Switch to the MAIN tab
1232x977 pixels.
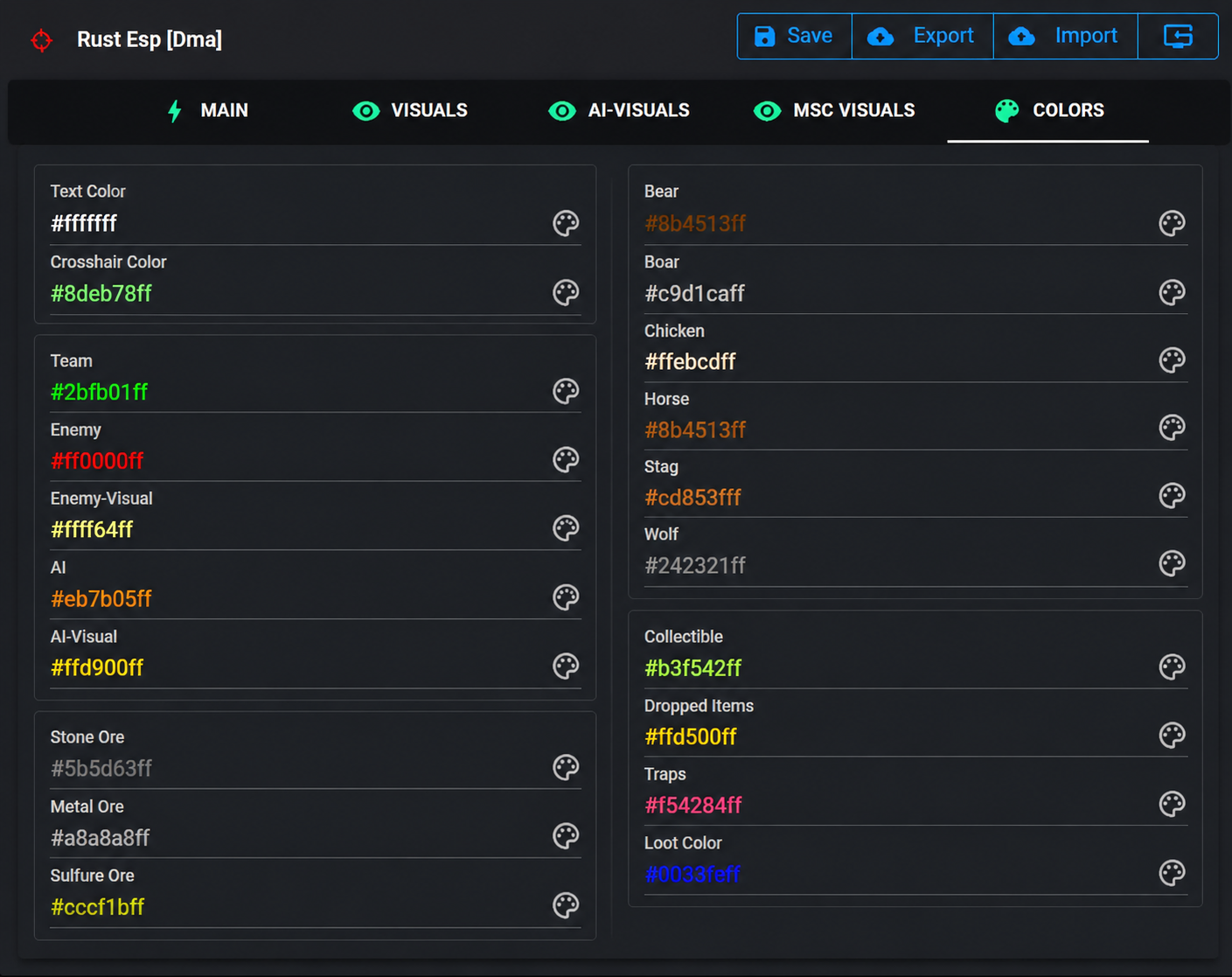click(207, 111)
